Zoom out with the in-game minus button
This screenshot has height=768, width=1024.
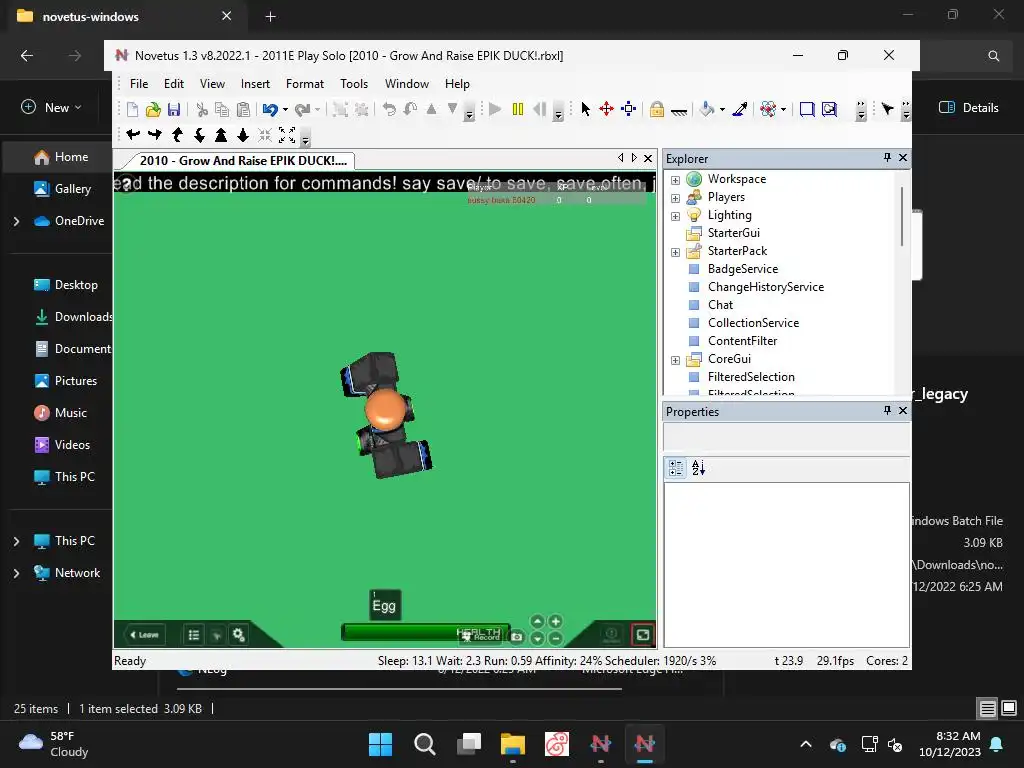(555, 638)
